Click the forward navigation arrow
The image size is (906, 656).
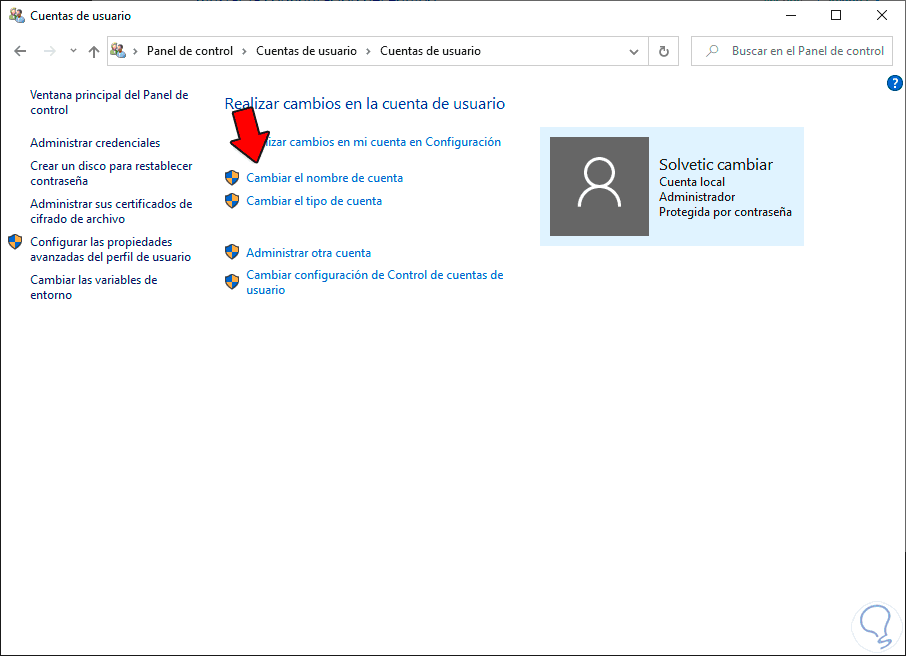[x=50, y=51]
